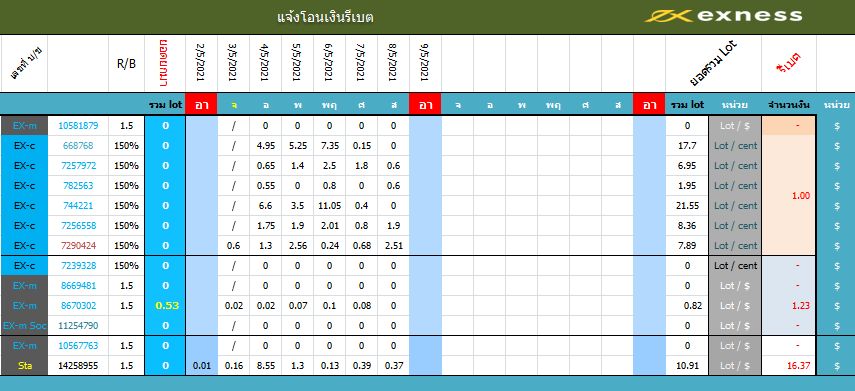The image size is (855, 391).
Task: Select the 2/5/2021 date header
Action: coord(201,63)
